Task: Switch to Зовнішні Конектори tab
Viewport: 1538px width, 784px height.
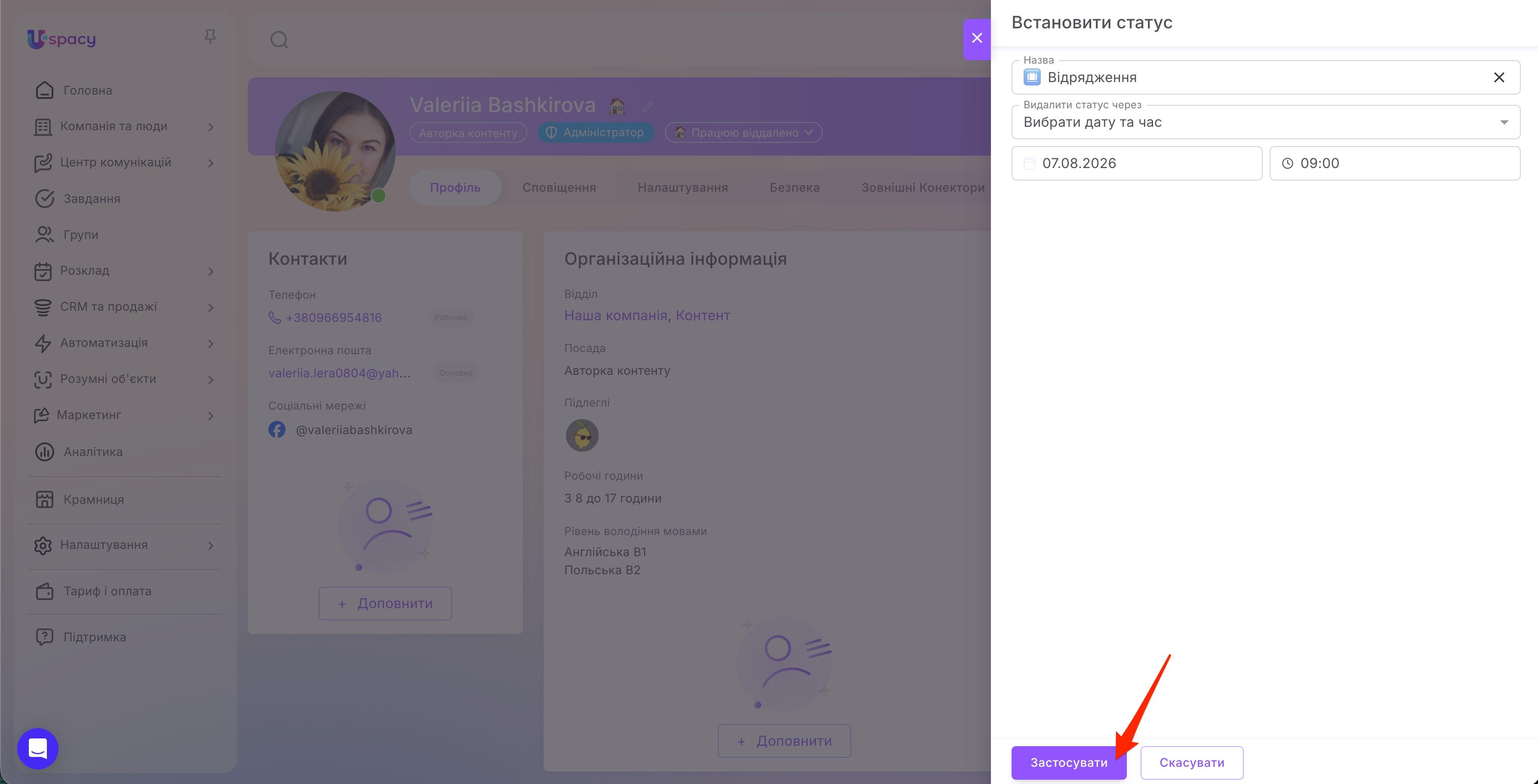Action: click(x=923, y=187)
